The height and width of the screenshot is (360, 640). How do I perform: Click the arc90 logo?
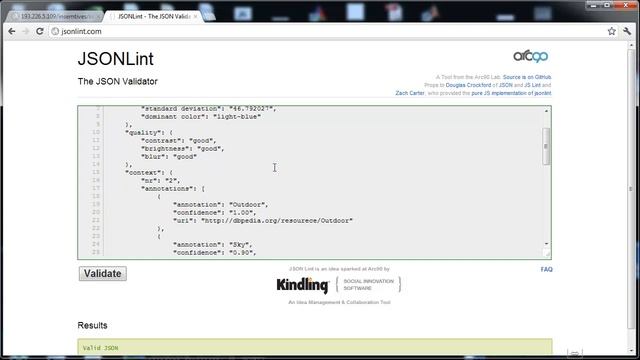[530, 56]
